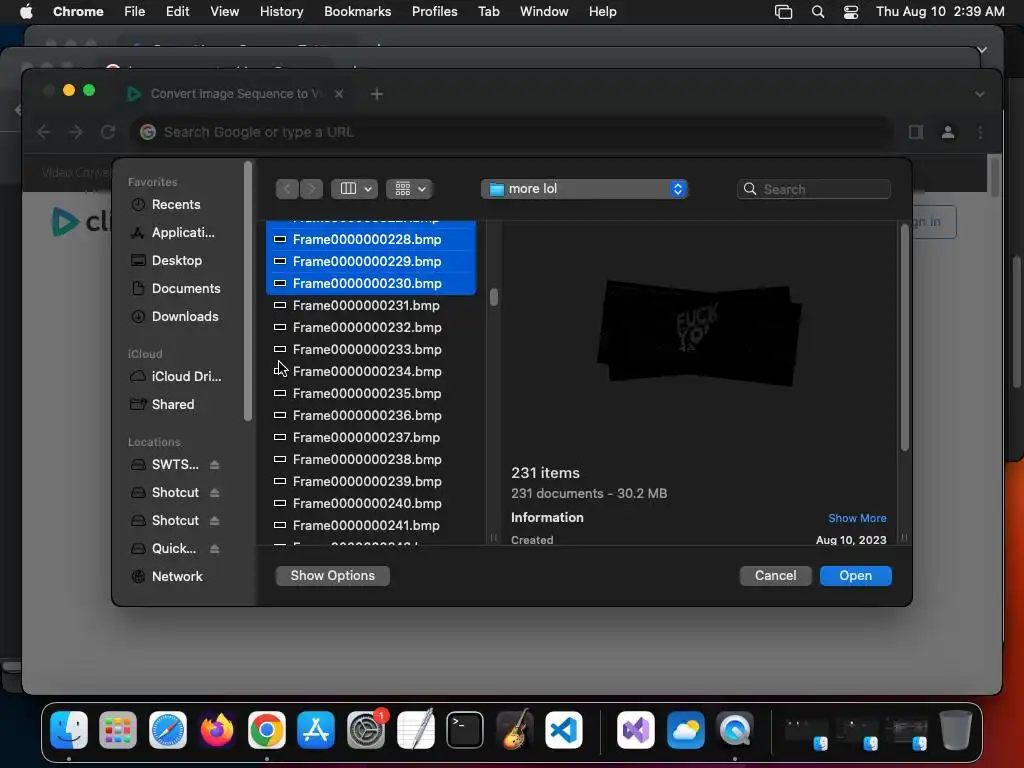Open Terminal from the Dock
The height and width of the screenshot is (768, 1024).
(465, 729)
